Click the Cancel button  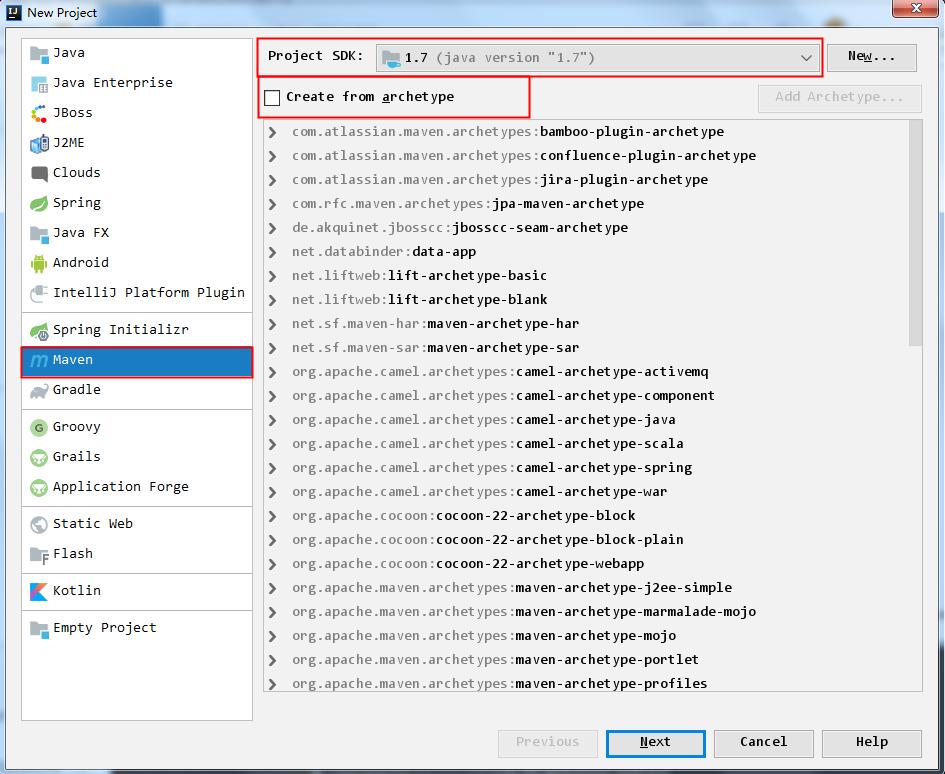pyautogui.click(x=764, y=743)
